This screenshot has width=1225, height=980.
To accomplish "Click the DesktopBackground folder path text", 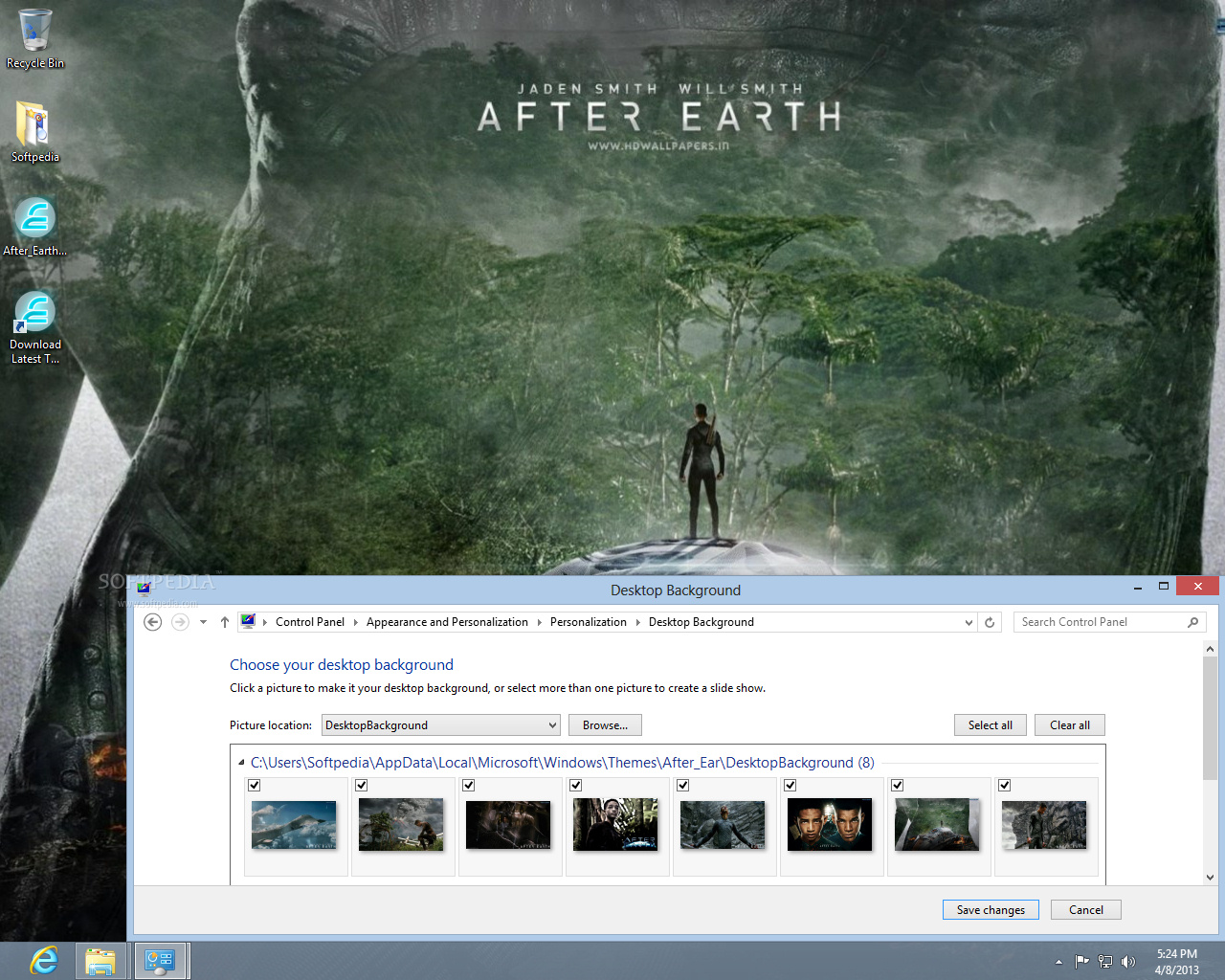I will pos(563,763).
